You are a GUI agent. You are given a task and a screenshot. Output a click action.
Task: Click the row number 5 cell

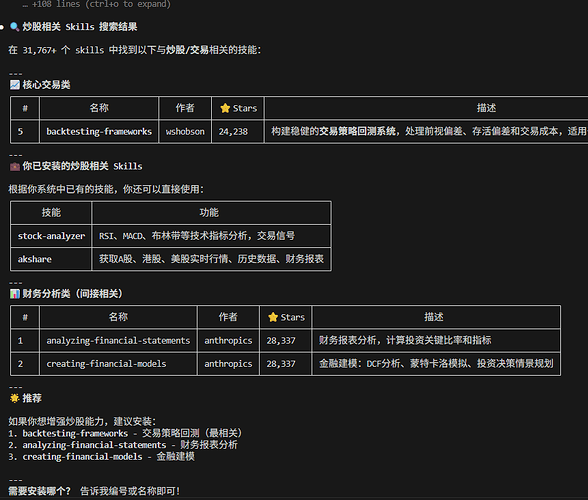(x=25, y=132)
